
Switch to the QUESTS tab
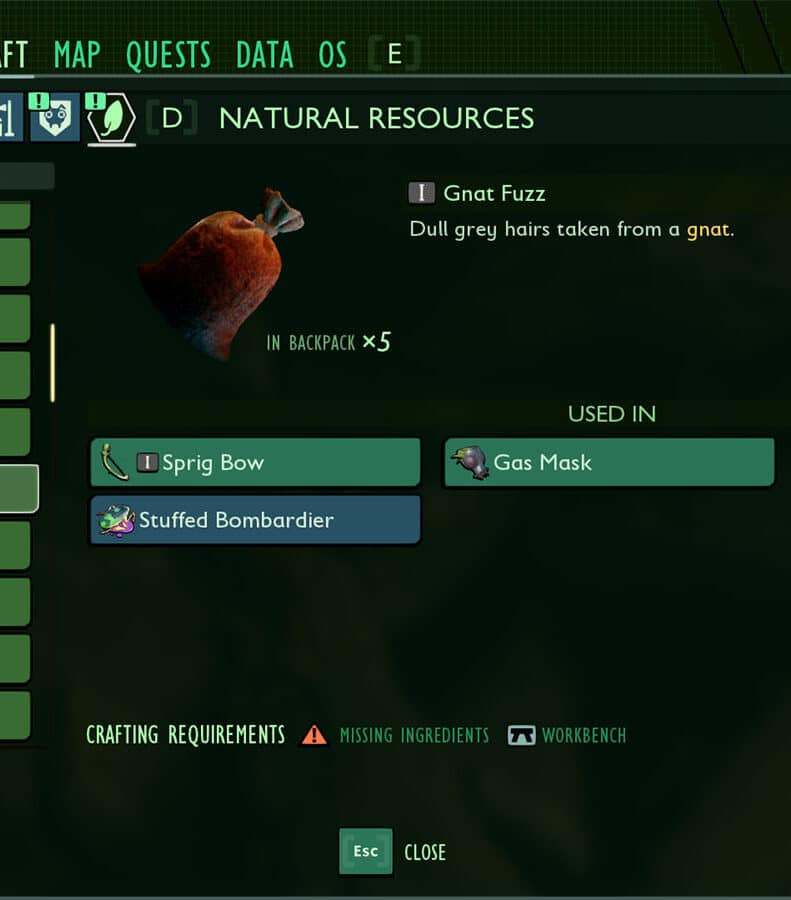click(x=168, y=55)
